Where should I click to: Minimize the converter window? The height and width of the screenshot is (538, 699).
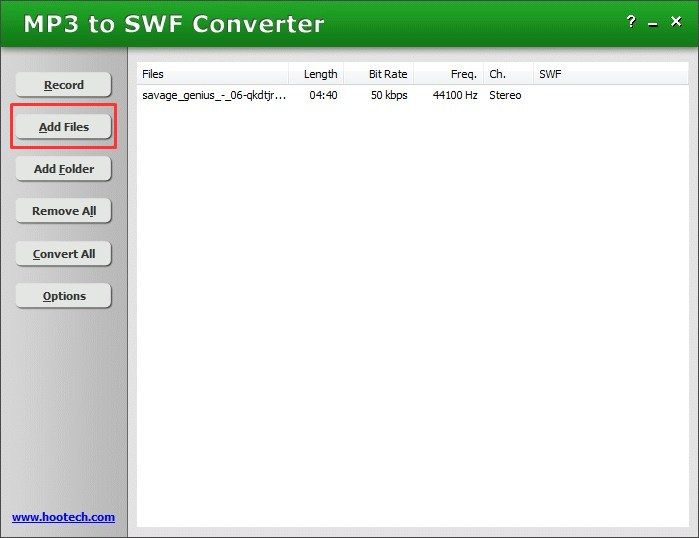653,25
